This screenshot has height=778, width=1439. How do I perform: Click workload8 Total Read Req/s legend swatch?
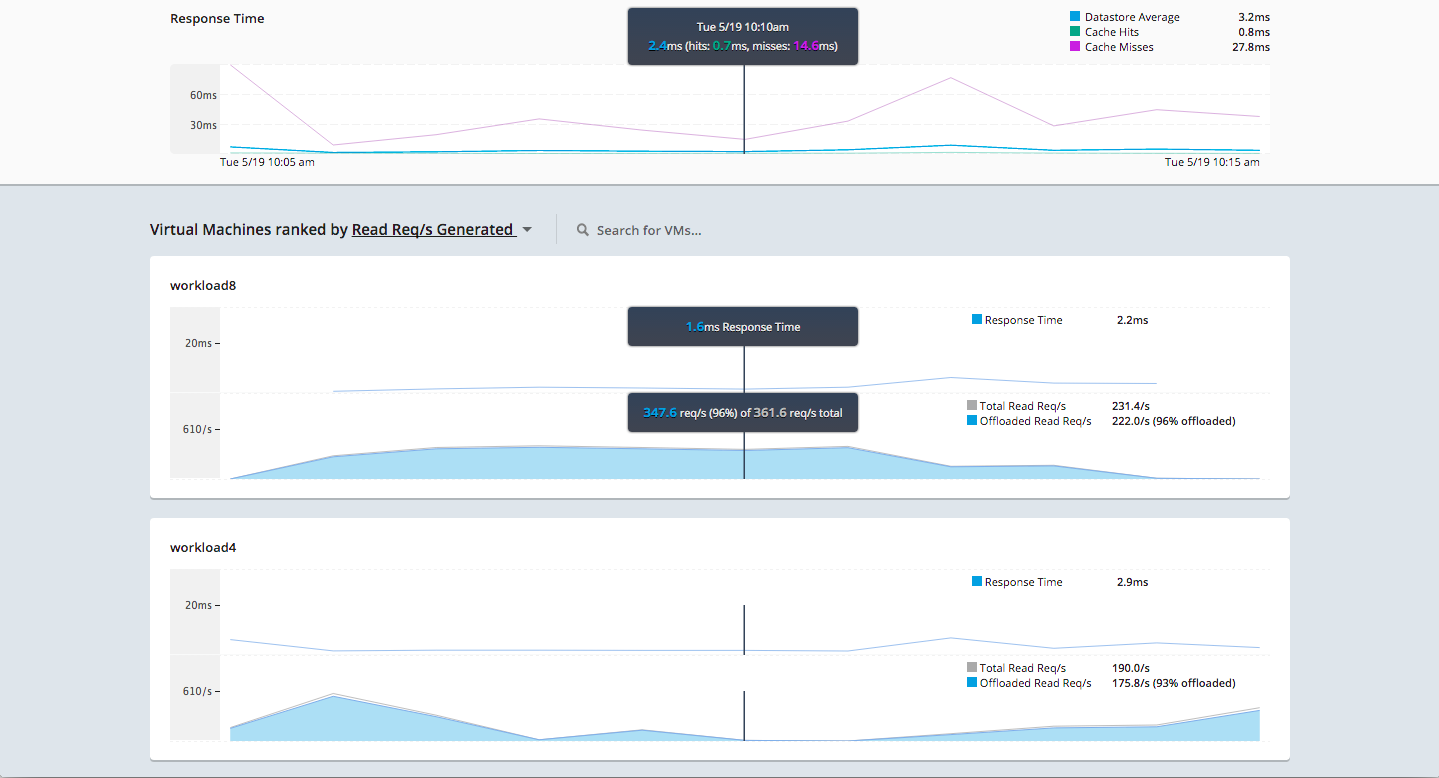point(972,406)
